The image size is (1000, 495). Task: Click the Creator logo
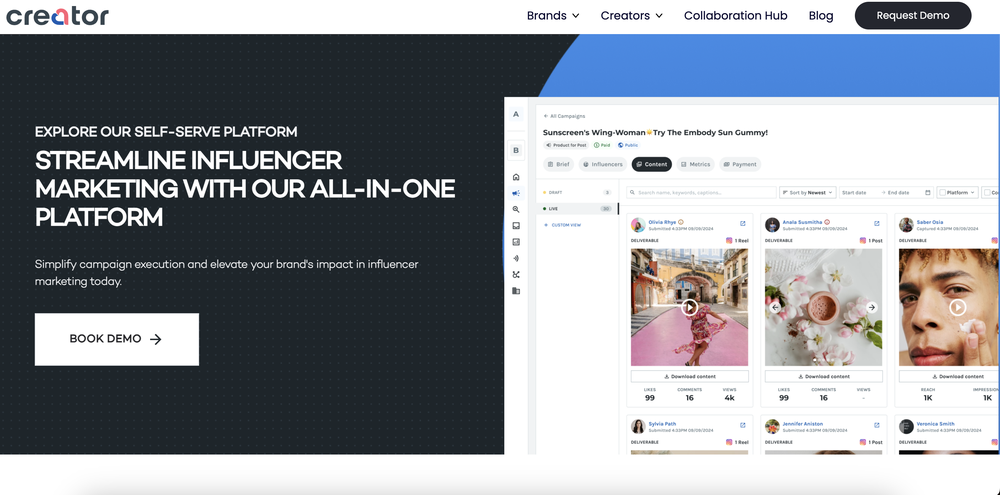coord(57,16)
